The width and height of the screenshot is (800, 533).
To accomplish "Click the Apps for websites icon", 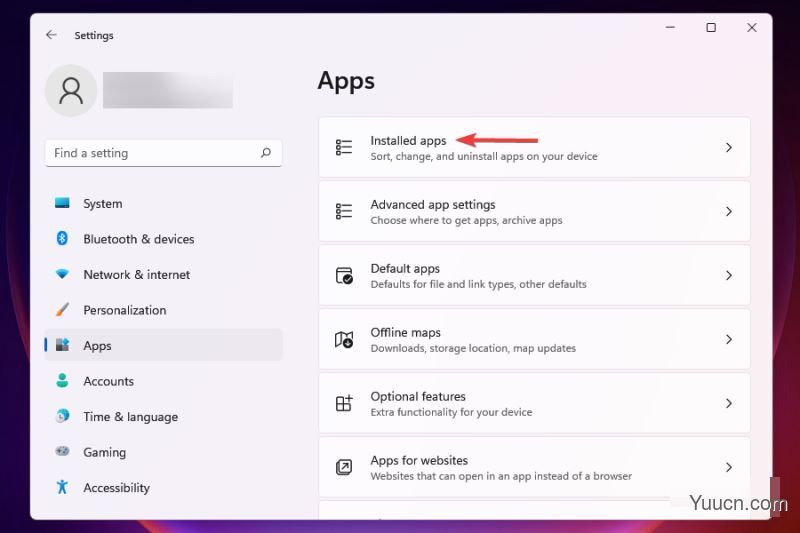I will click(344, 467).
